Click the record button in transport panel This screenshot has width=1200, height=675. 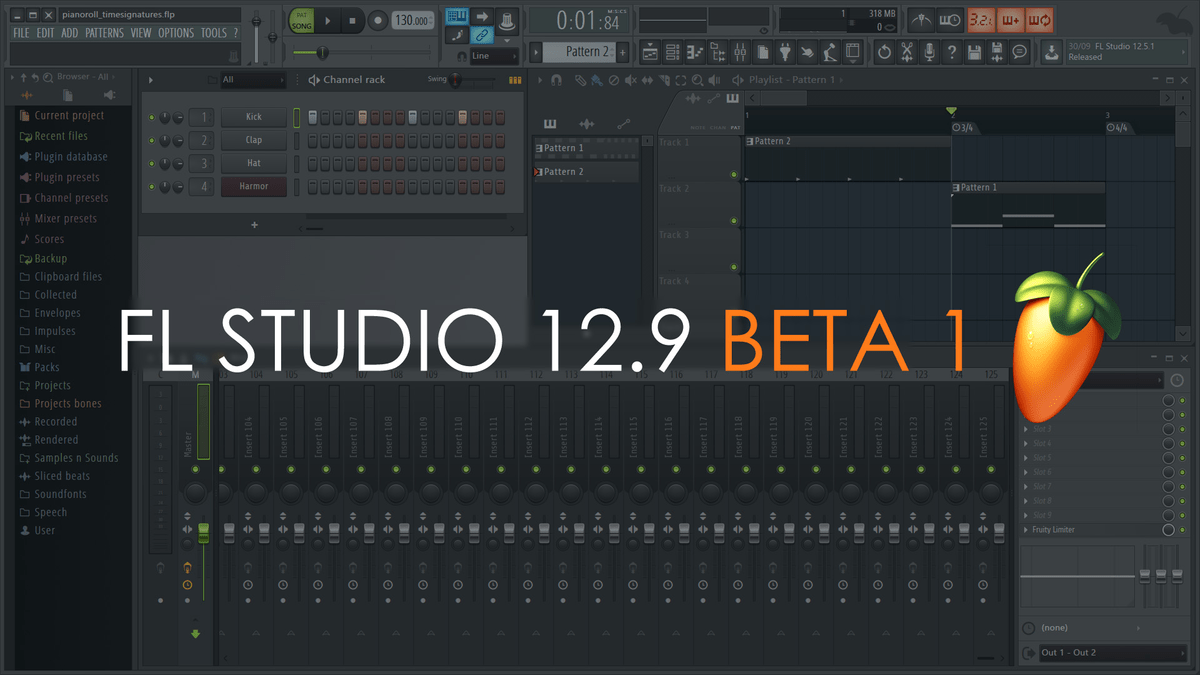pyautogui.click(x=378, y=20)
